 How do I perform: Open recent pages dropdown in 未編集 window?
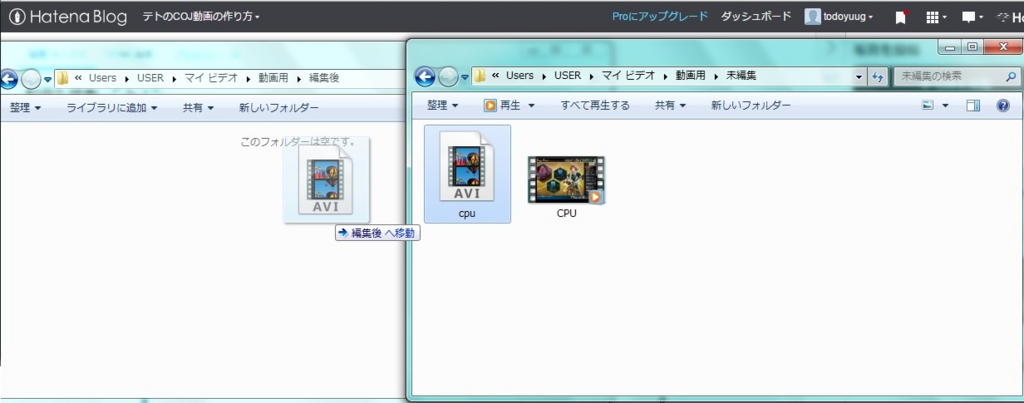click(464, 78)
